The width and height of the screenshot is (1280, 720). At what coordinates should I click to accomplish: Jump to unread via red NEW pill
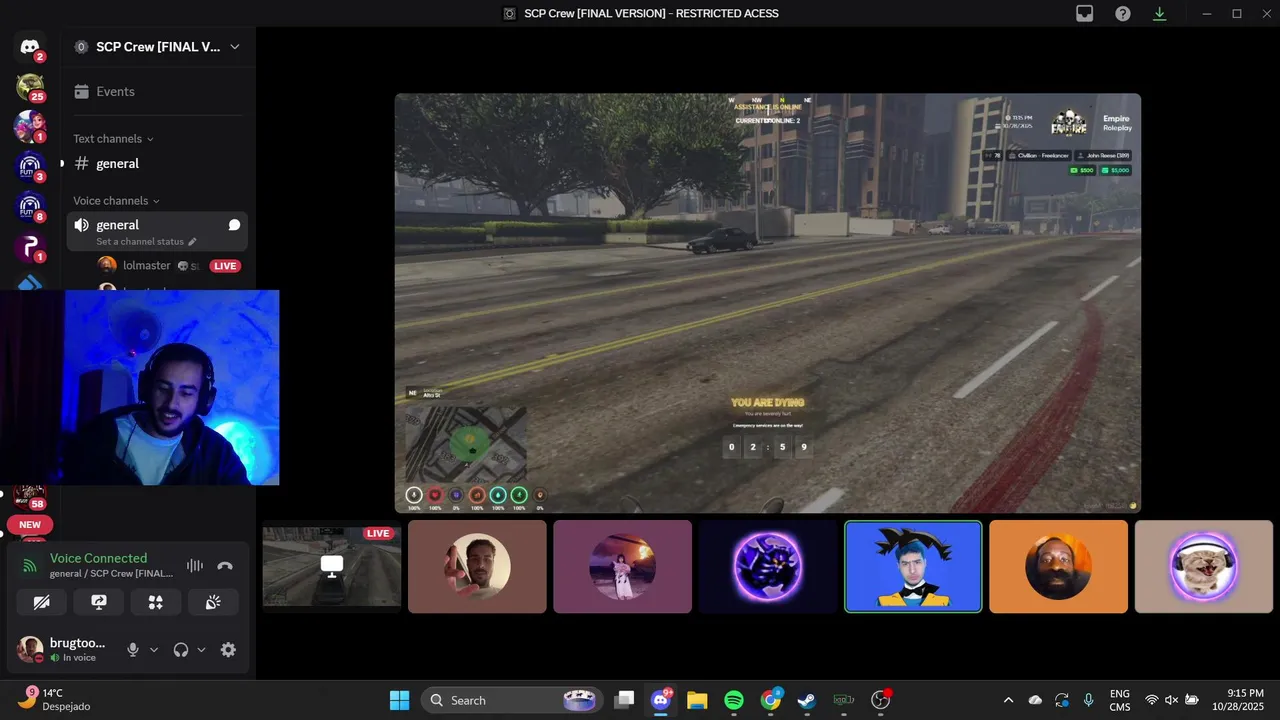click(30, 525)
